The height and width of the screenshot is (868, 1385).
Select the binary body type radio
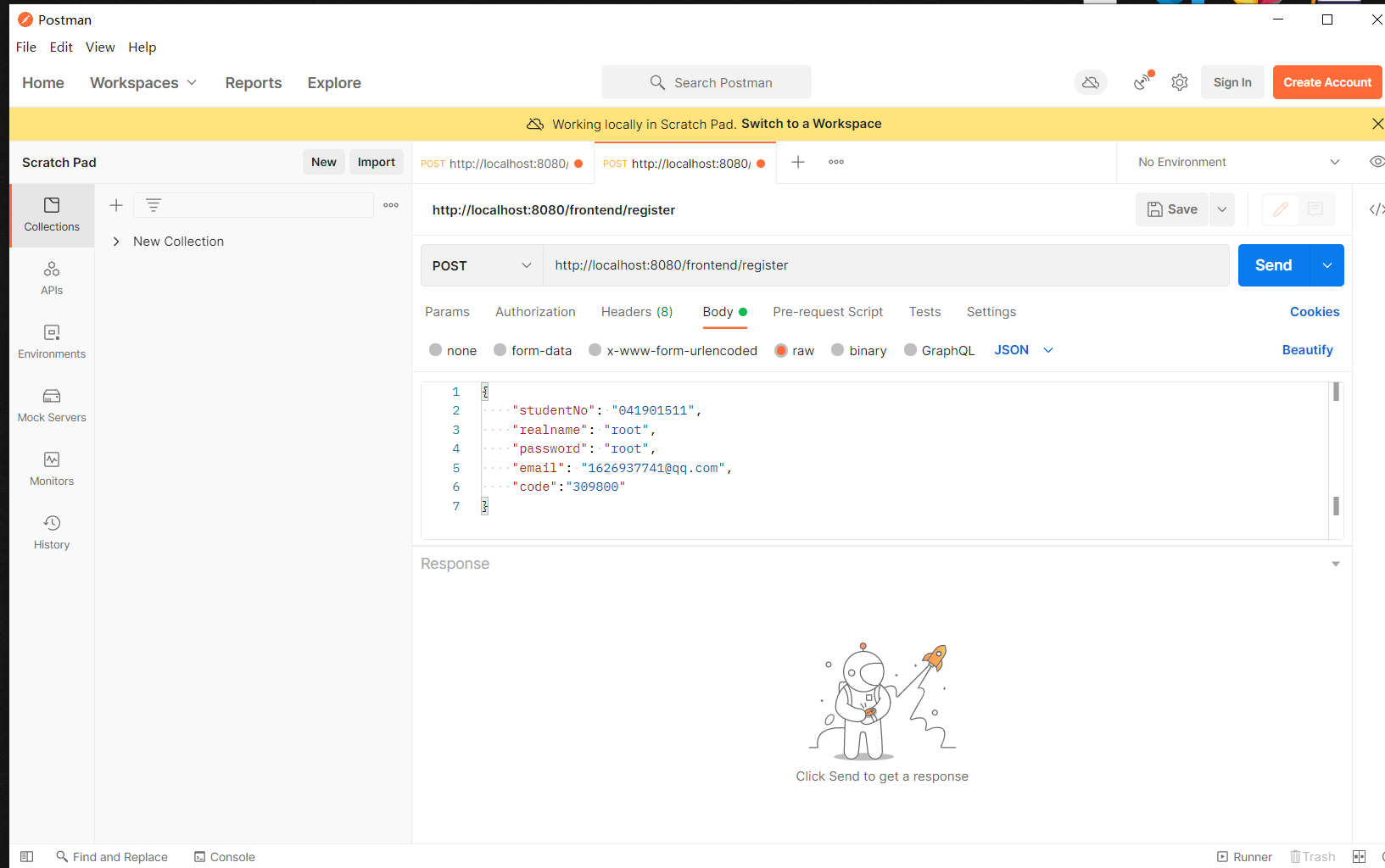point(838,350)
